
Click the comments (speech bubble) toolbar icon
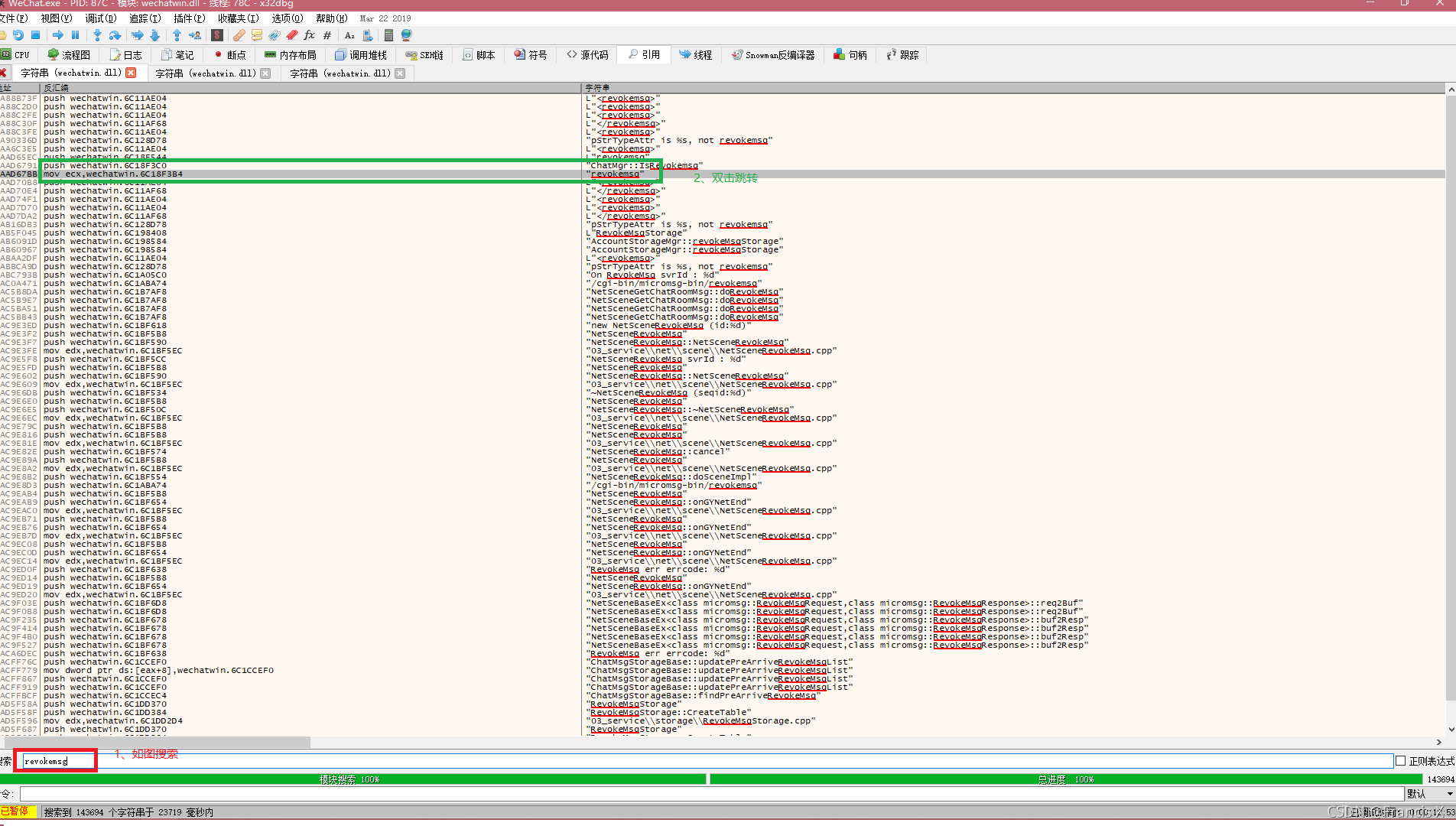point(257,35)
